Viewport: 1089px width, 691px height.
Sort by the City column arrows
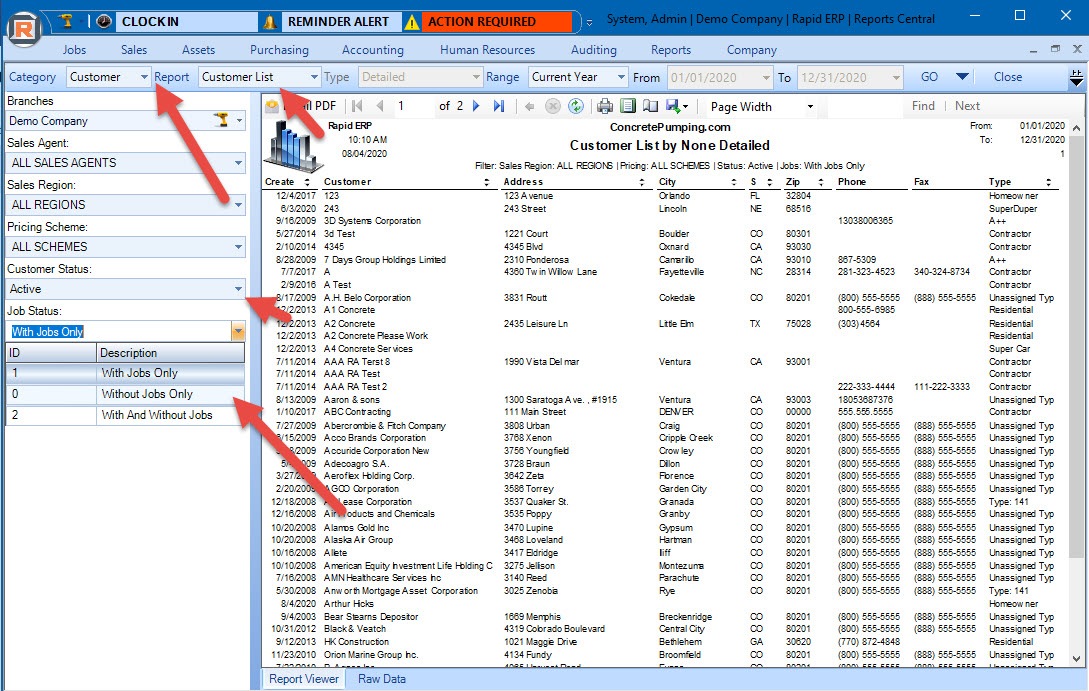point(733,182)
